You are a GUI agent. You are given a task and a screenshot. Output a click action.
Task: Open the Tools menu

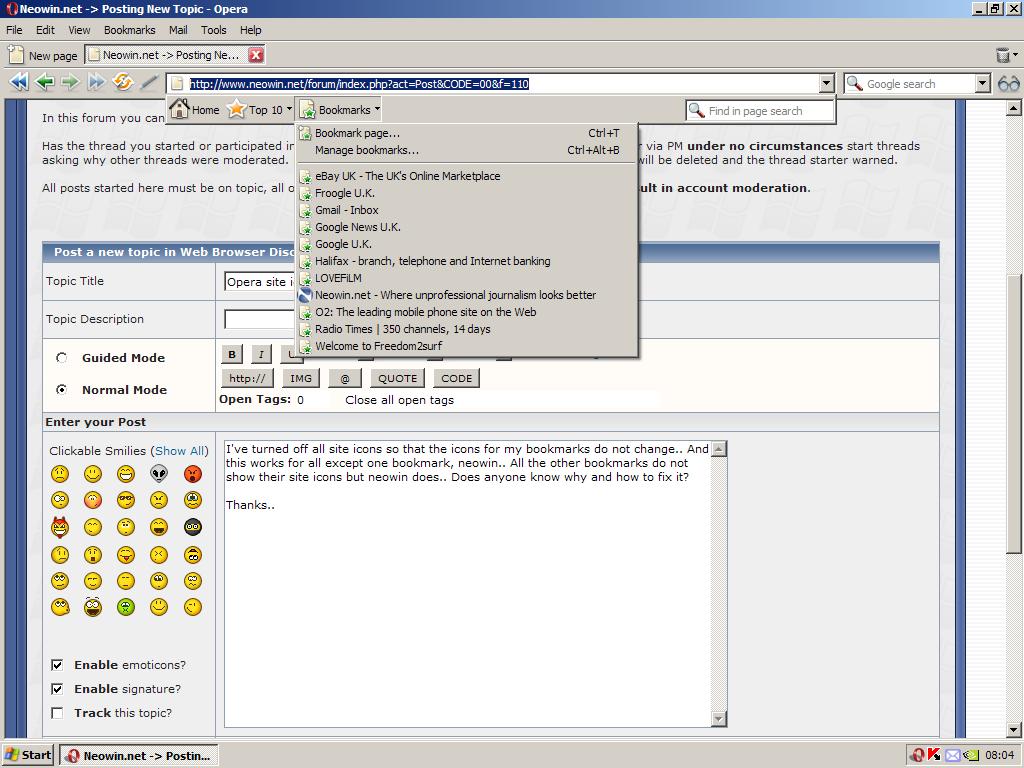214,30
